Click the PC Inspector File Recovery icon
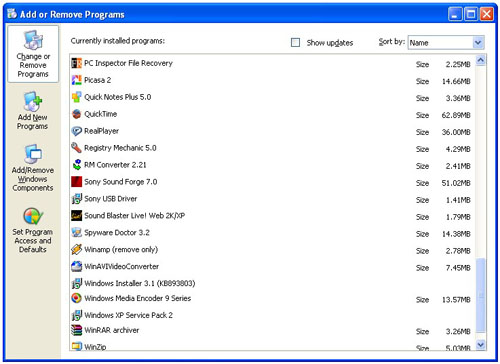Viewport: 500px width, 364px height. (x=76, y=63)
